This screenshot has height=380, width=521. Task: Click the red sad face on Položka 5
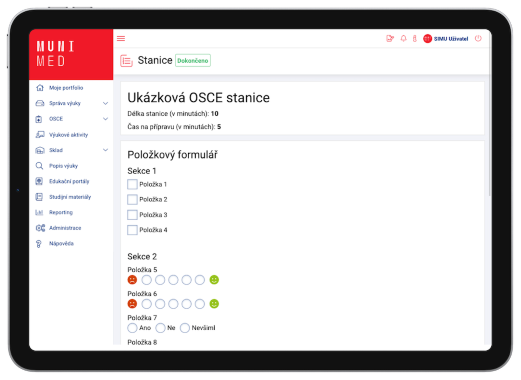132,280
